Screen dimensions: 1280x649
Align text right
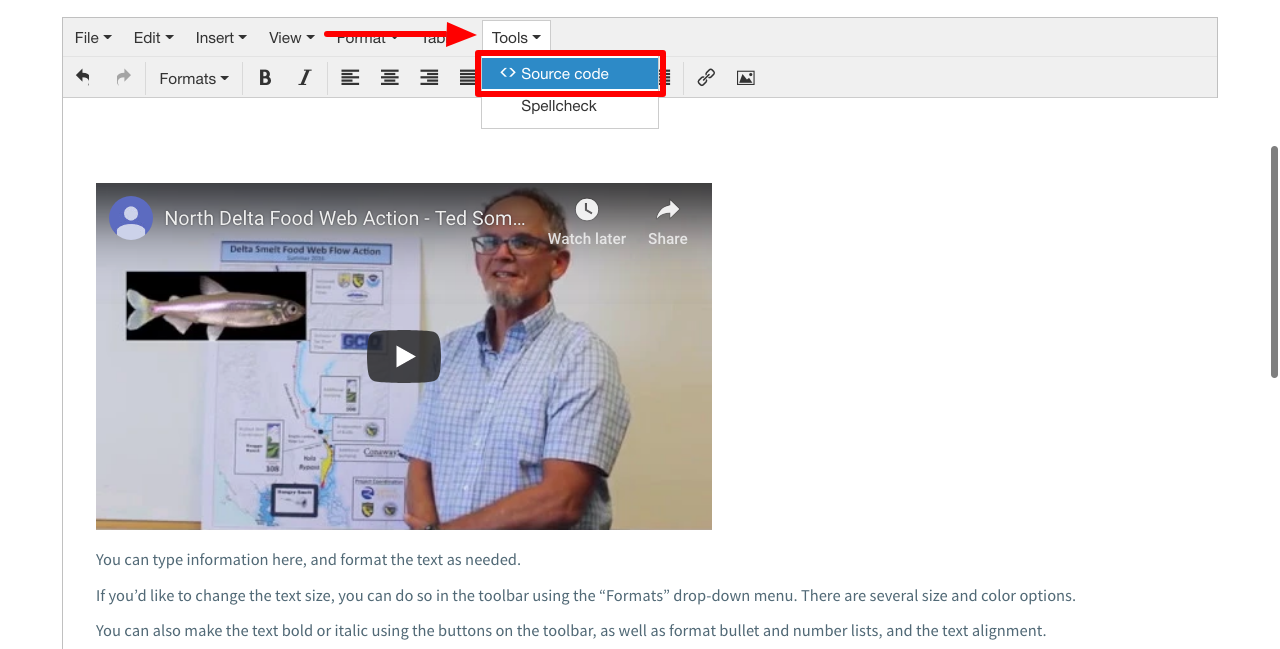[x=430, y=78]
